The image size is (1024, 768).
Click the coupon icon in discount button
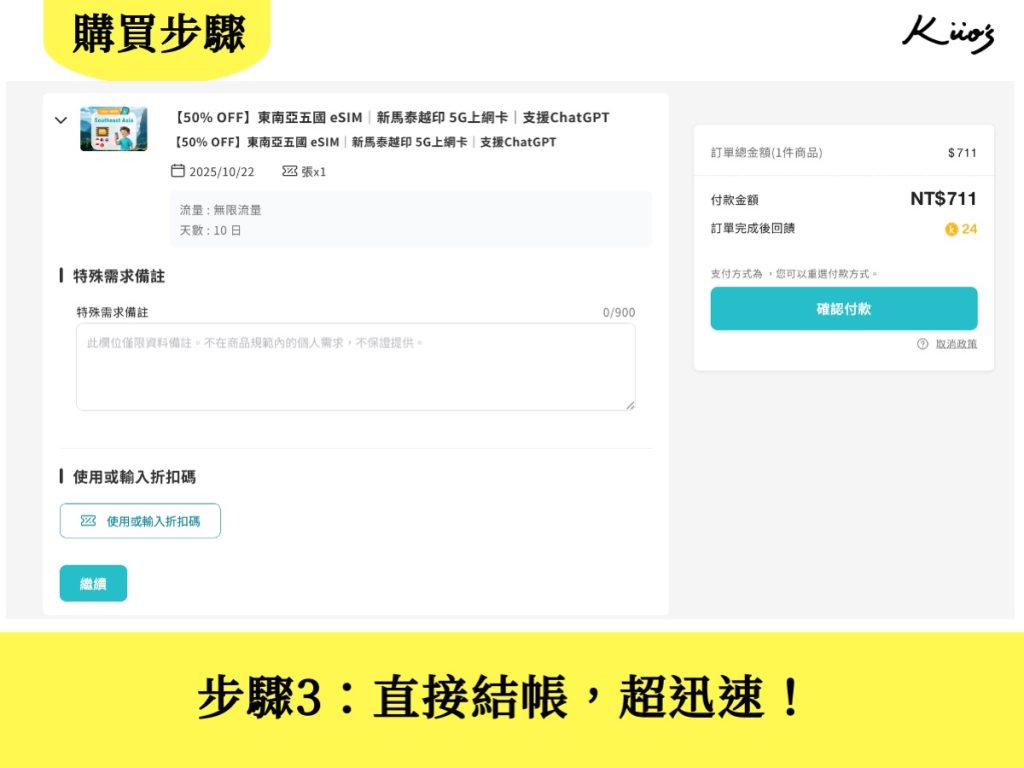[x=88, y=521]
